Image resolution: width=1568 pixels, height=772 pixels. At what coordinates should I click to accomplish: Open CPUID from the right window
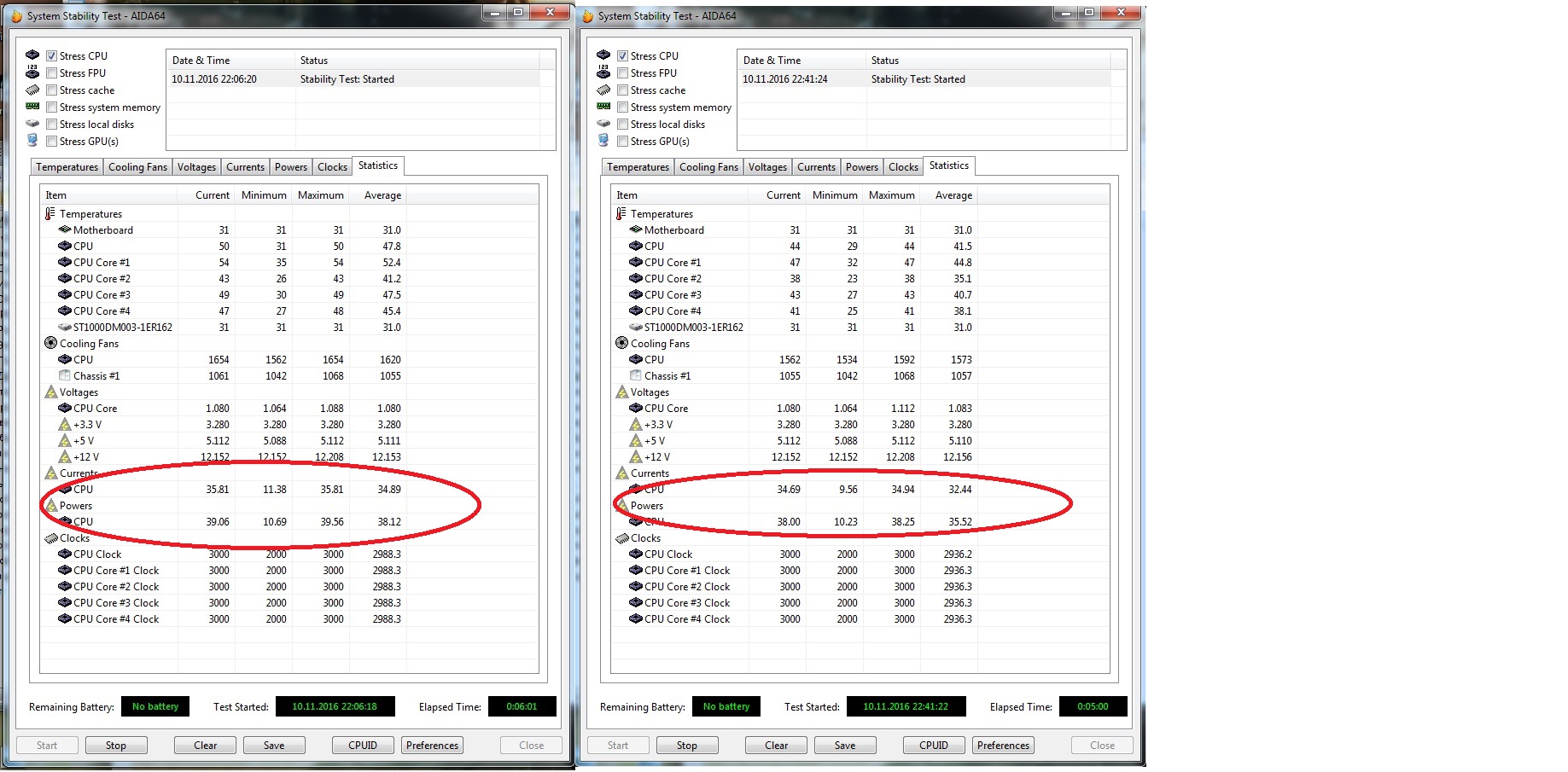(934, 746)
